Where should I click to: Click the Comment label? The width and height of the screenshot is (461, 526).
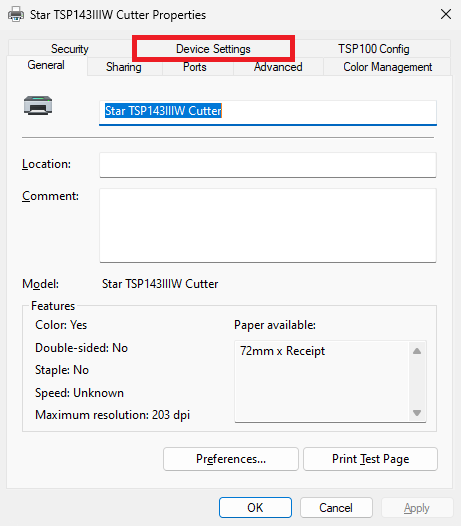[50, 196]
